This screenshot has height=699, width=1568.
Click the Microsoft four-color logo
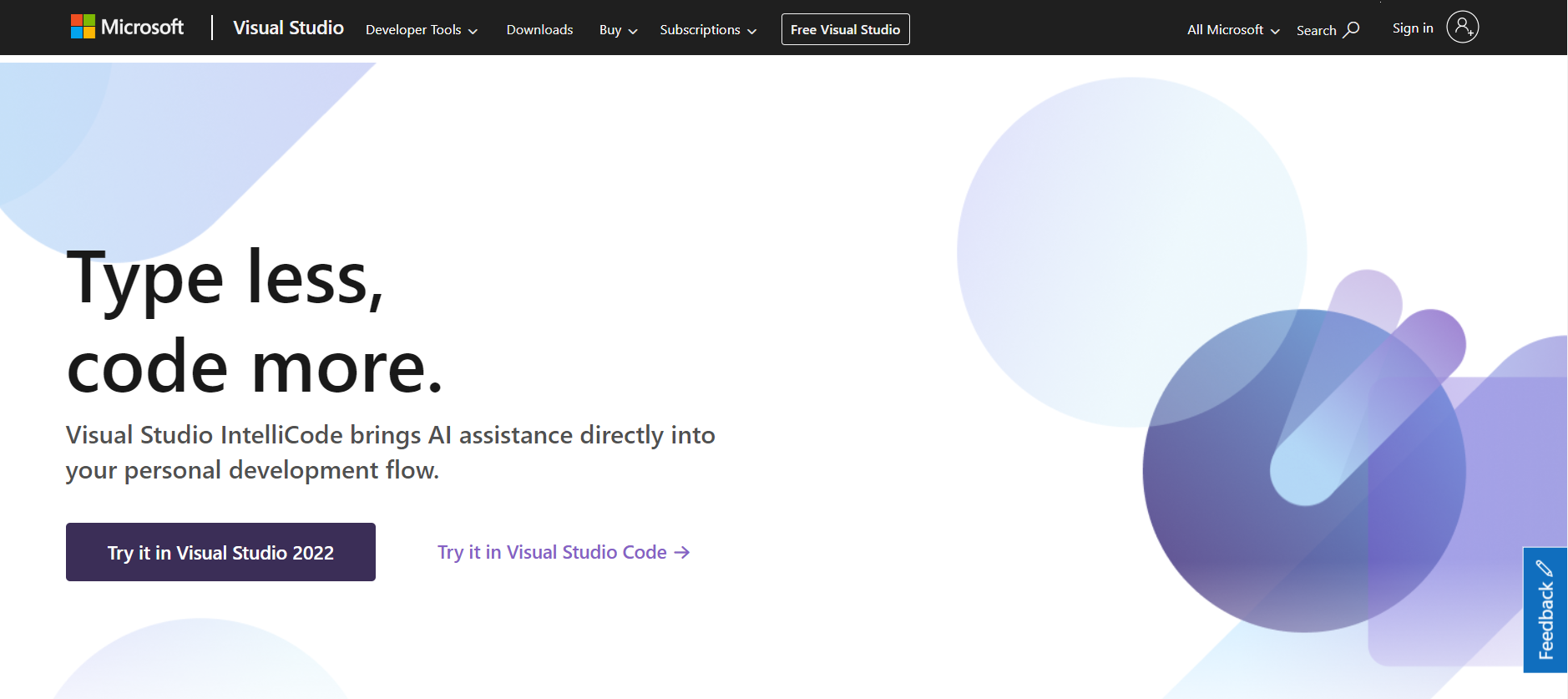tap(83, 27)
